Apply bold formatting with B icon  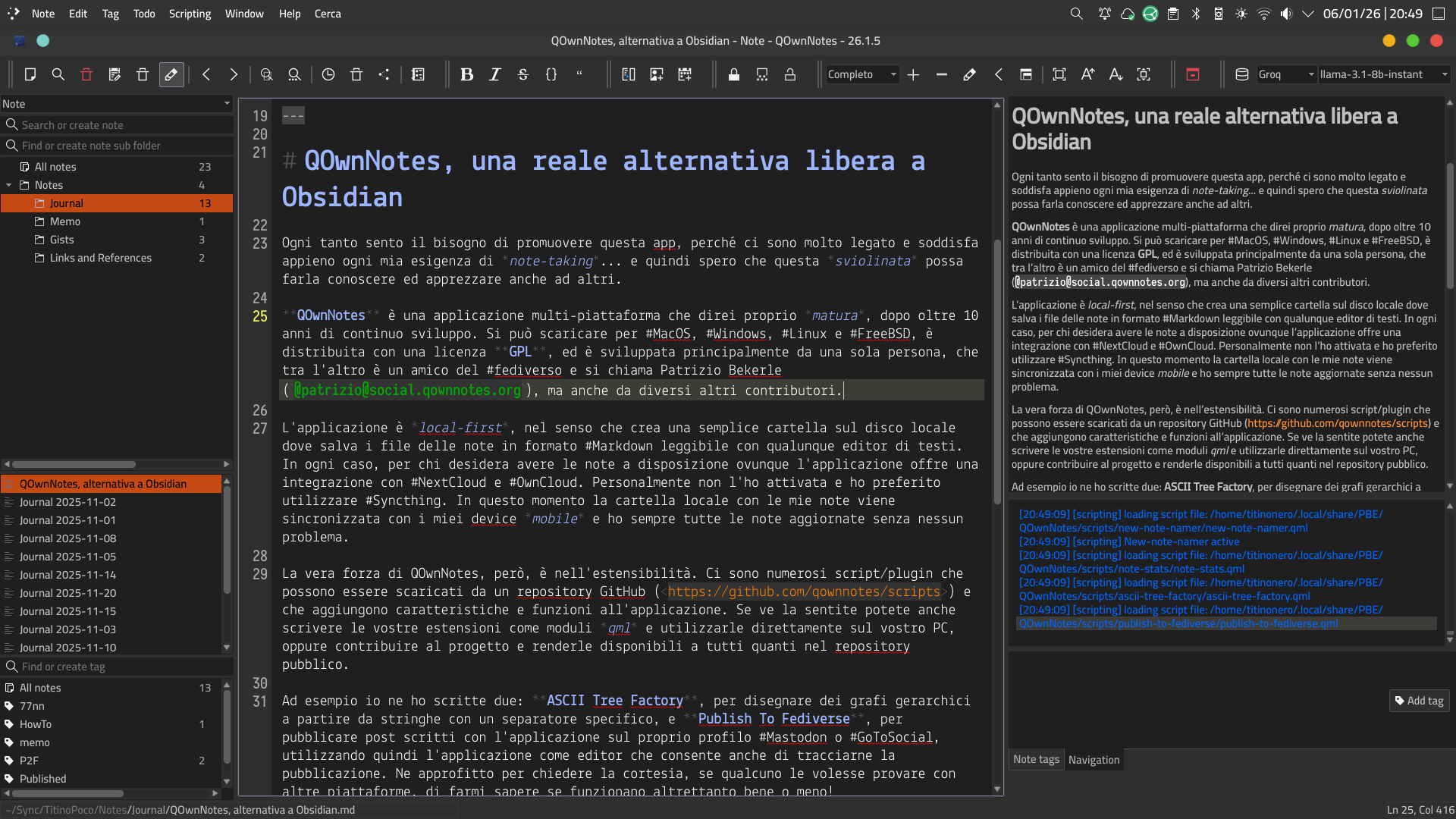point(467,74)
